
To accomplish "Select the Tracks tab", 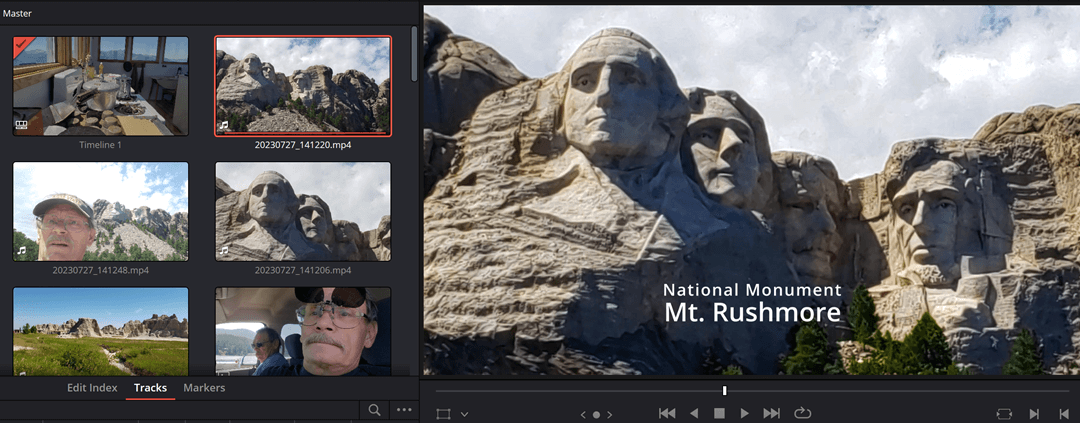I will click(150, 388).
